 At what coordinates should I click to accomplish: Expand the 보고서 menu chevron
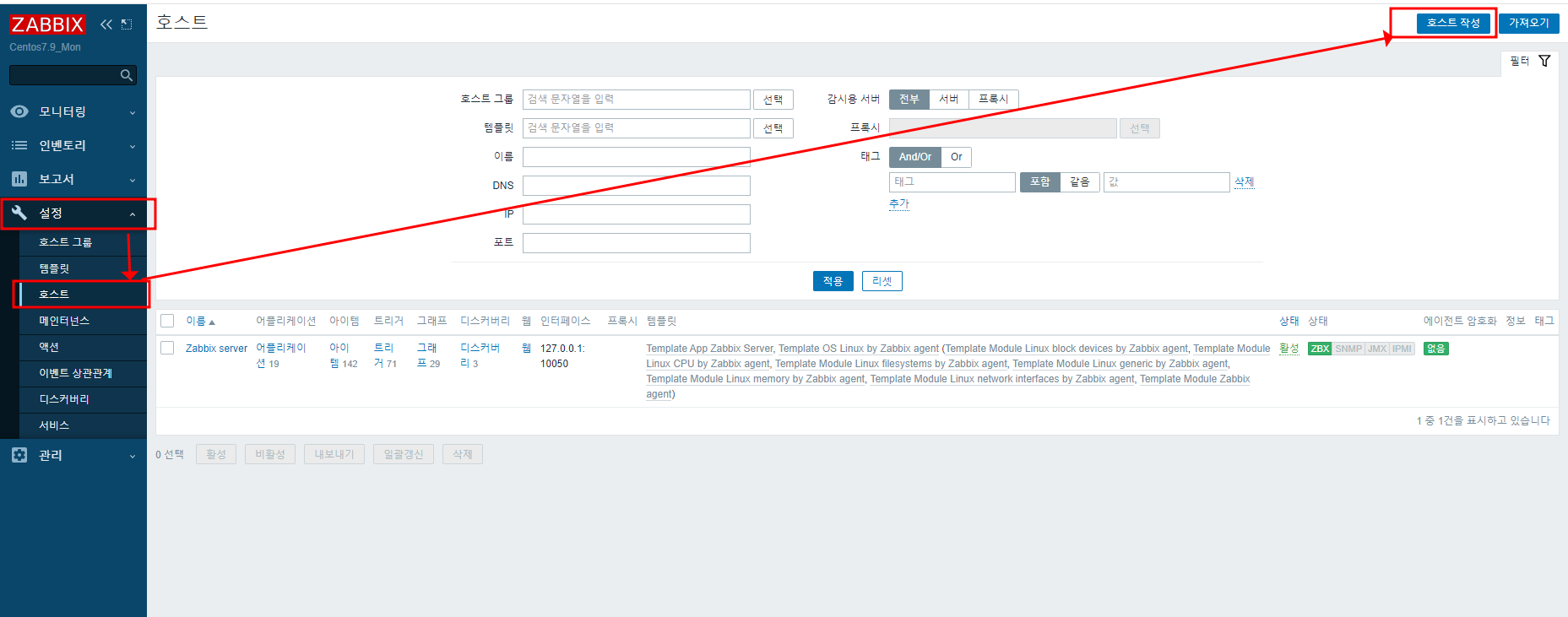(133, 180)
